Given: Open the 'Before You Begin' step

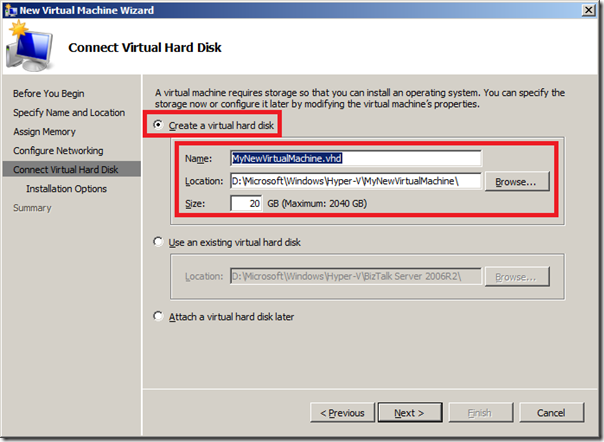Looking at the screenshot, I should [x=49, y=93].
